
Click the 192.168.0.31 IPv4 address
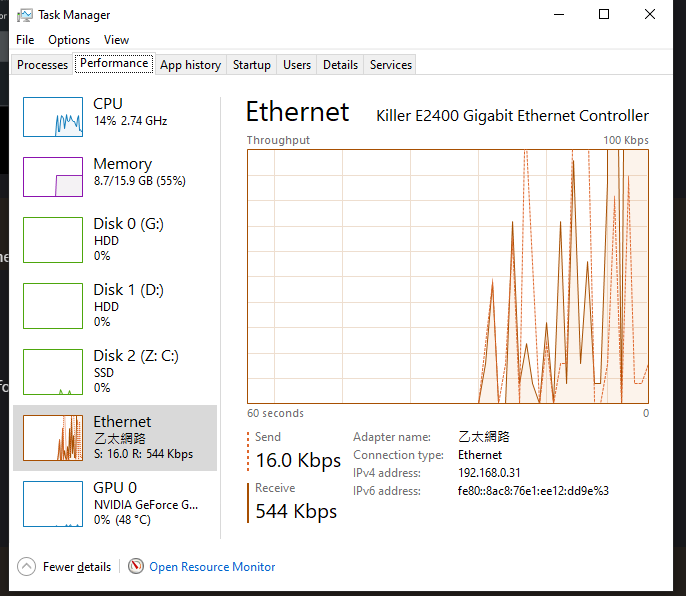point(489,473)
